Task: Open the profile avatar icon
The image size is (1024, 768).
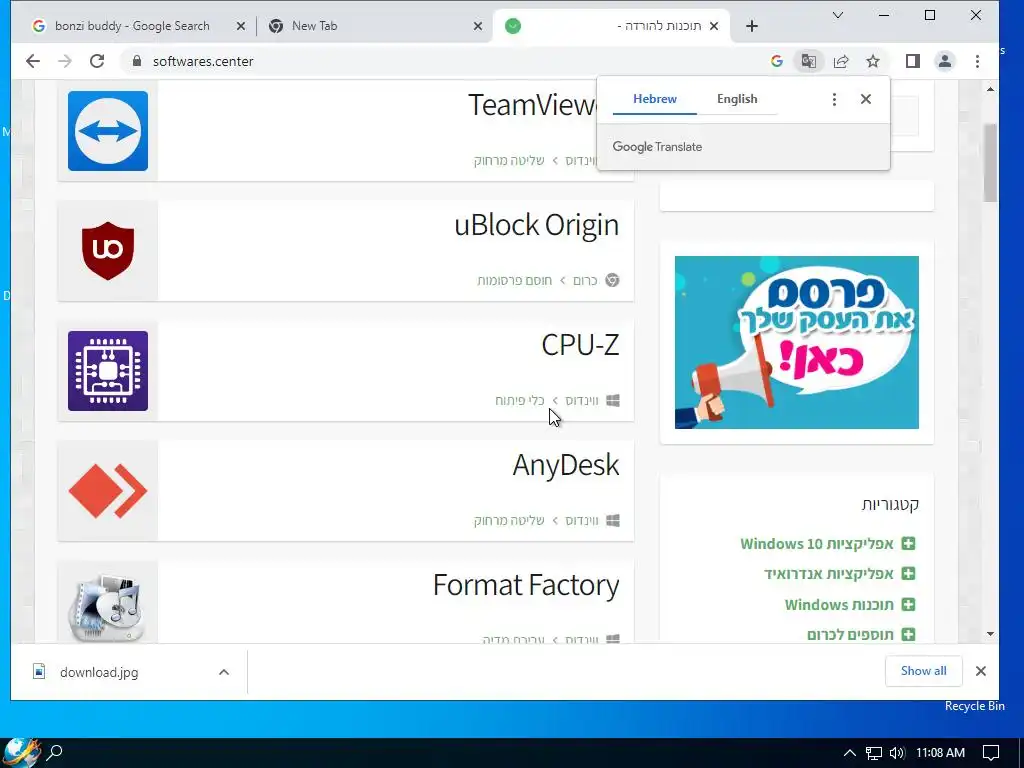Action: (x=944, y=61)
